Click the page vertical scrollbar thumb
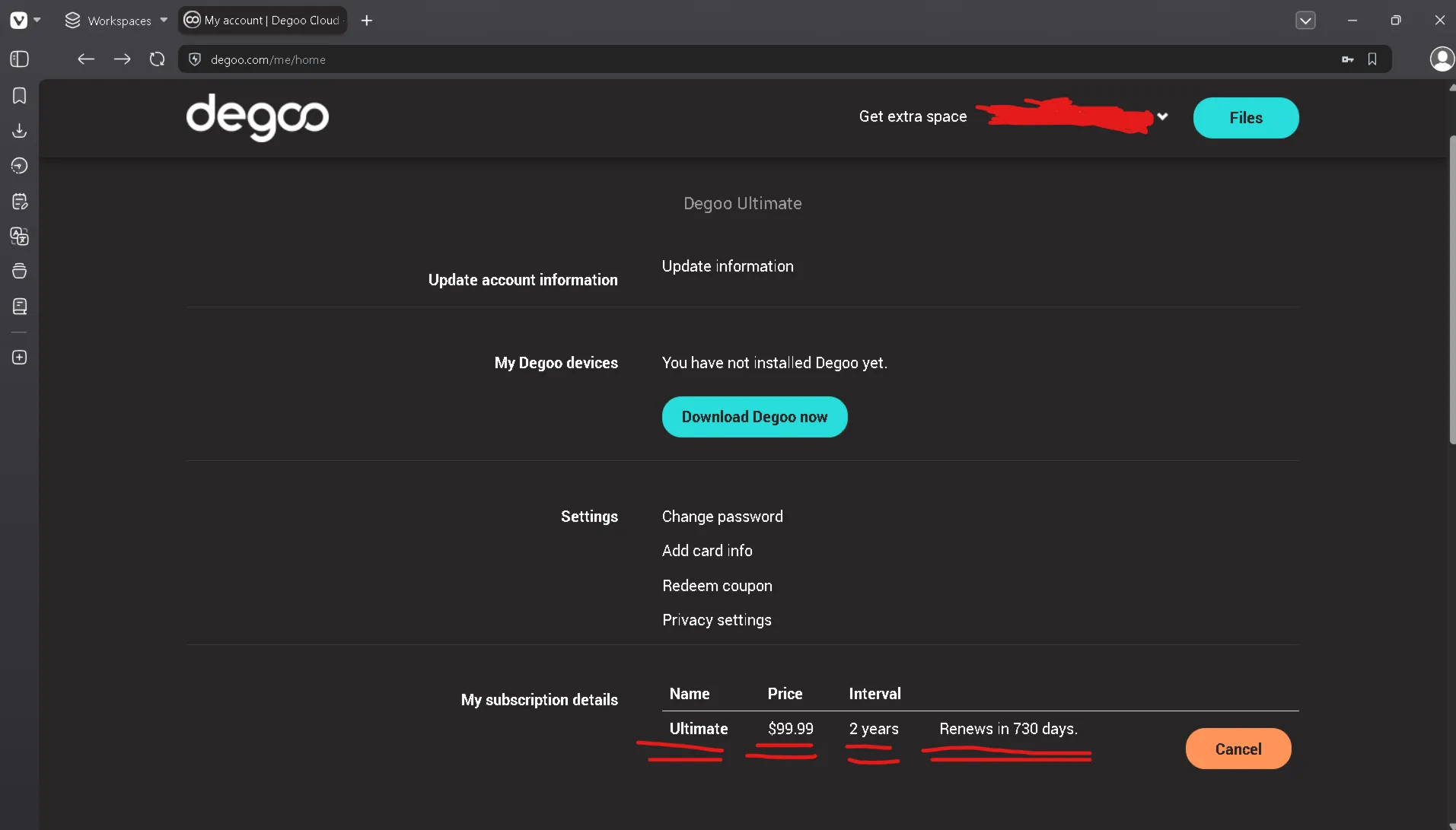 1451,289
